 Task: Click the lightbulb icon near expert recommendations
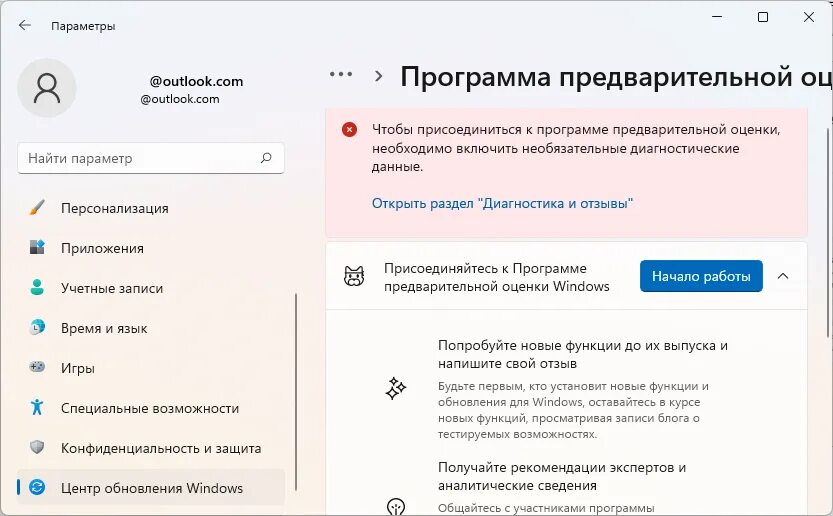tap(396, 506)
